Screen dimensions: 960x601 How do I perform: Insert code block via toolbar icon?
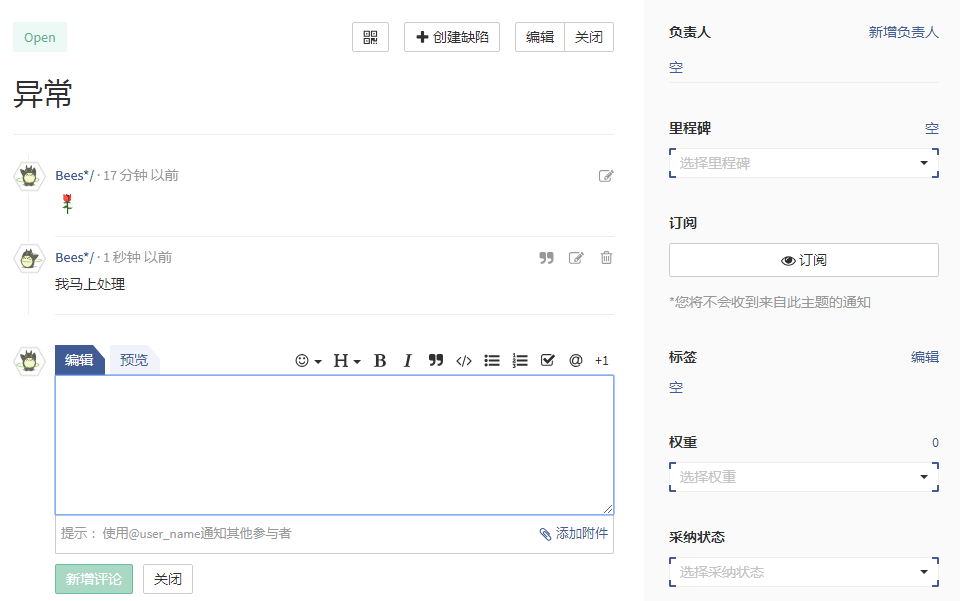(464, 361)
